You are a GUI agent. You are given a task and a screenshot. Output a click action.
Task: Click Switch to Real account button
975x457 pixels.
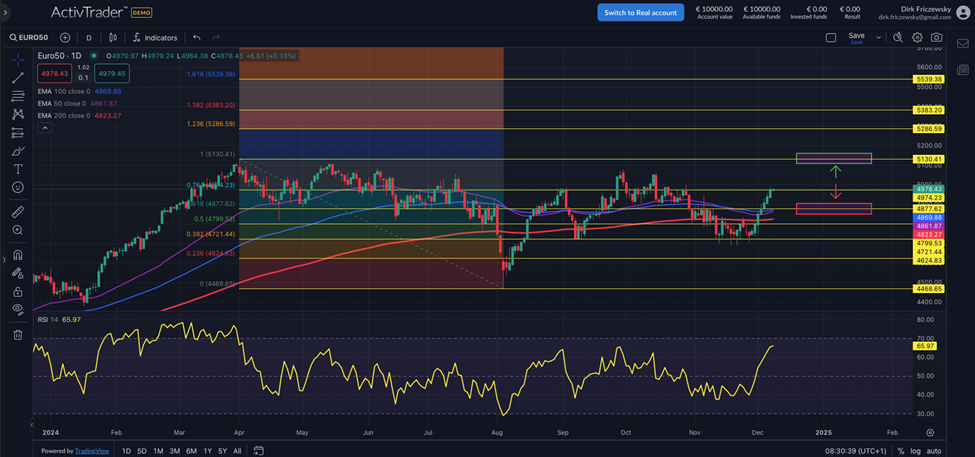click(640, 12)
